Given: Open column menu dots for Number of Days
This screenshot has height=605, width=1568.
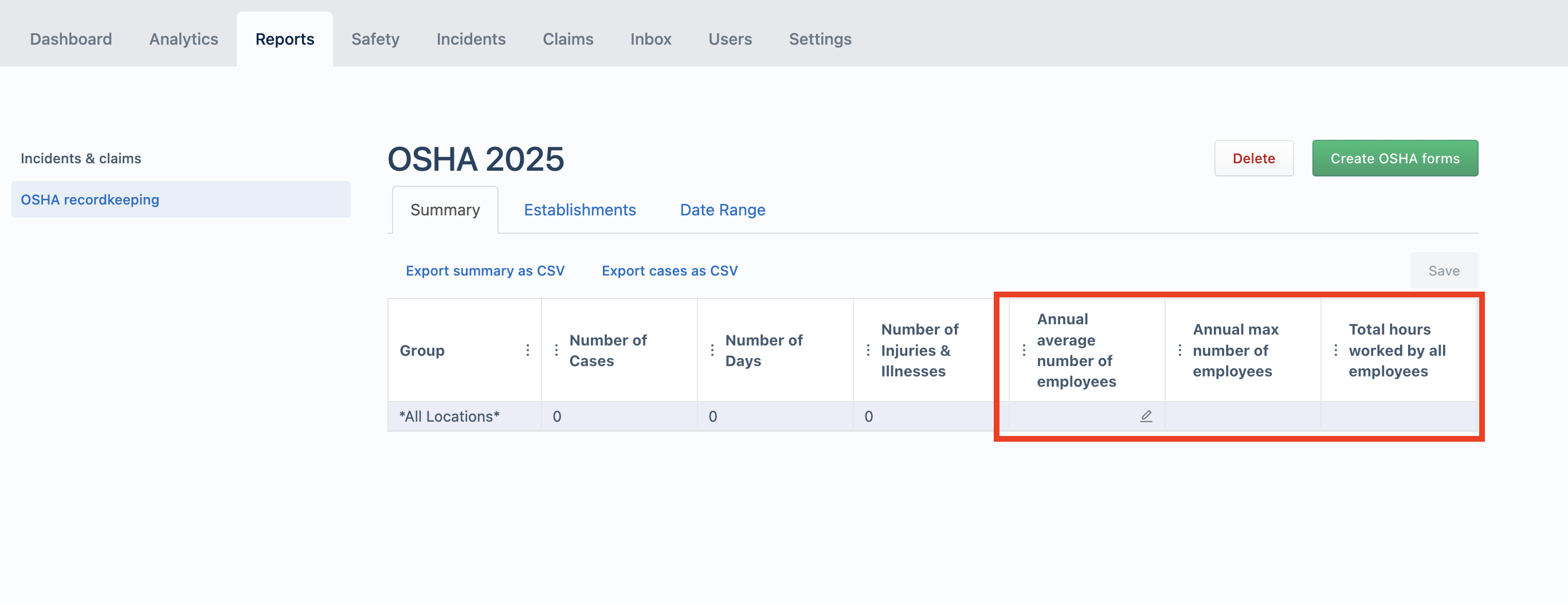Looking at the screenshot, I should 712,350.
